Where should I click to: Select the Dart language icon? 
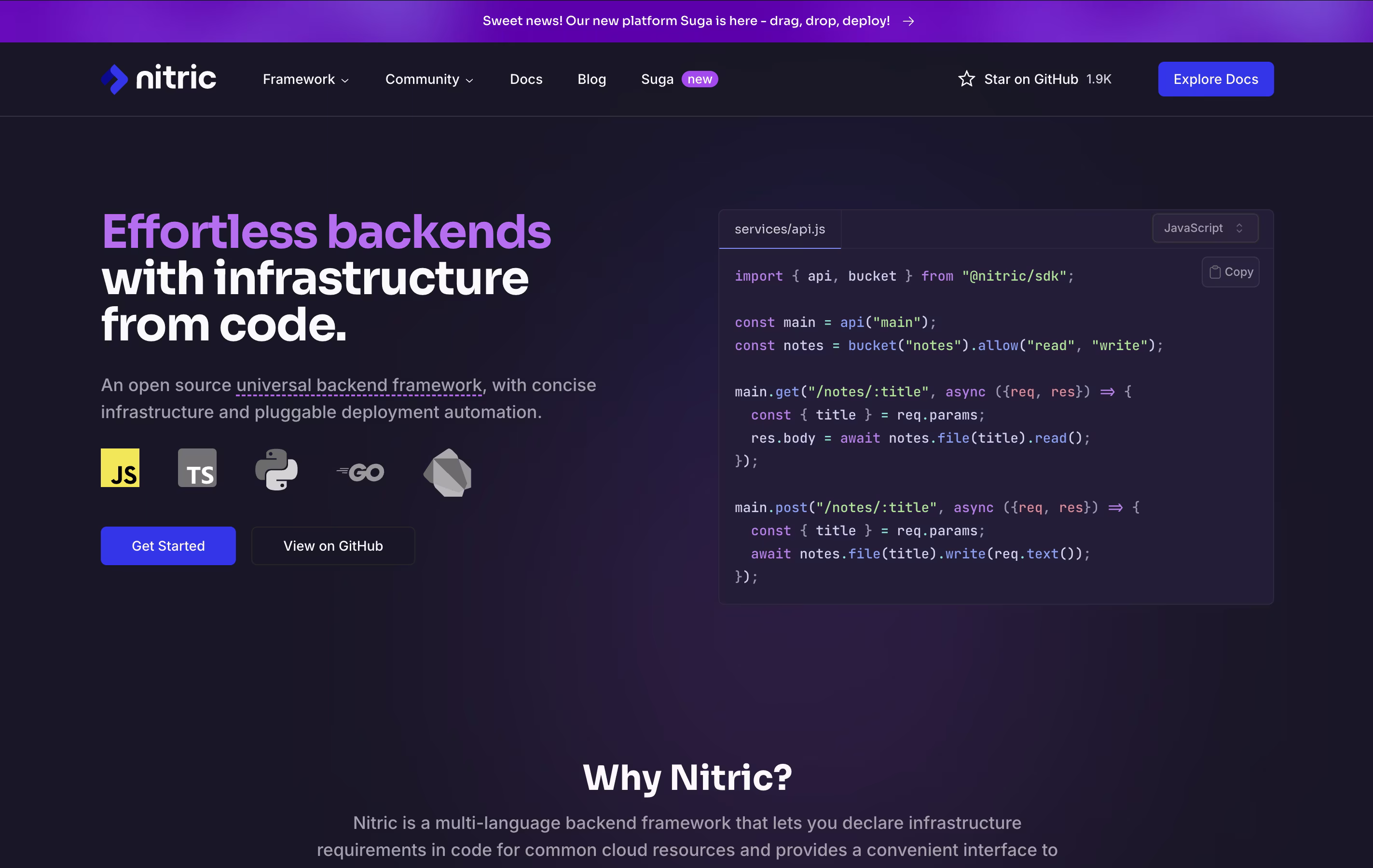[x=448, y=473]
